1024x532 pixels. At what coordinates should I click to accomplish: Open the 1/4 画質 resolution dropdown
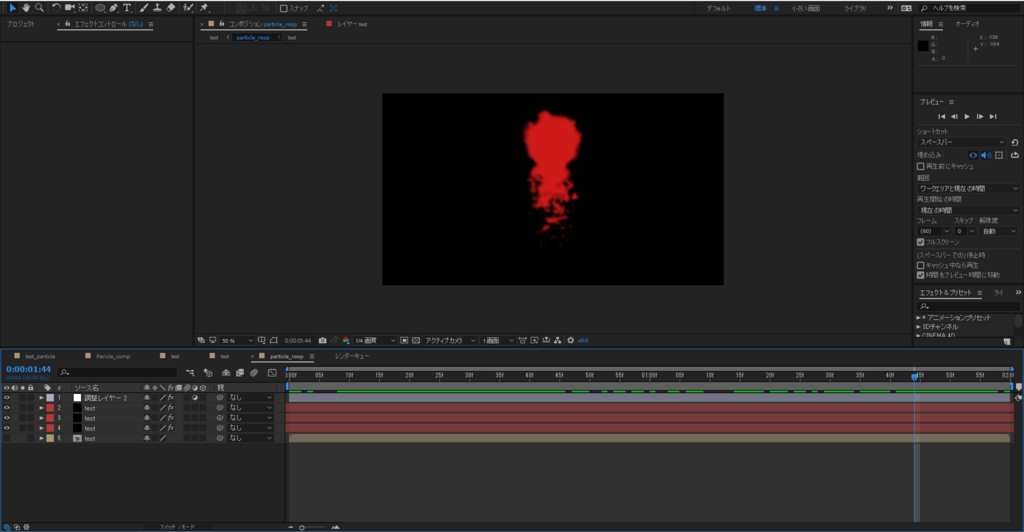(x=374, y=341)
